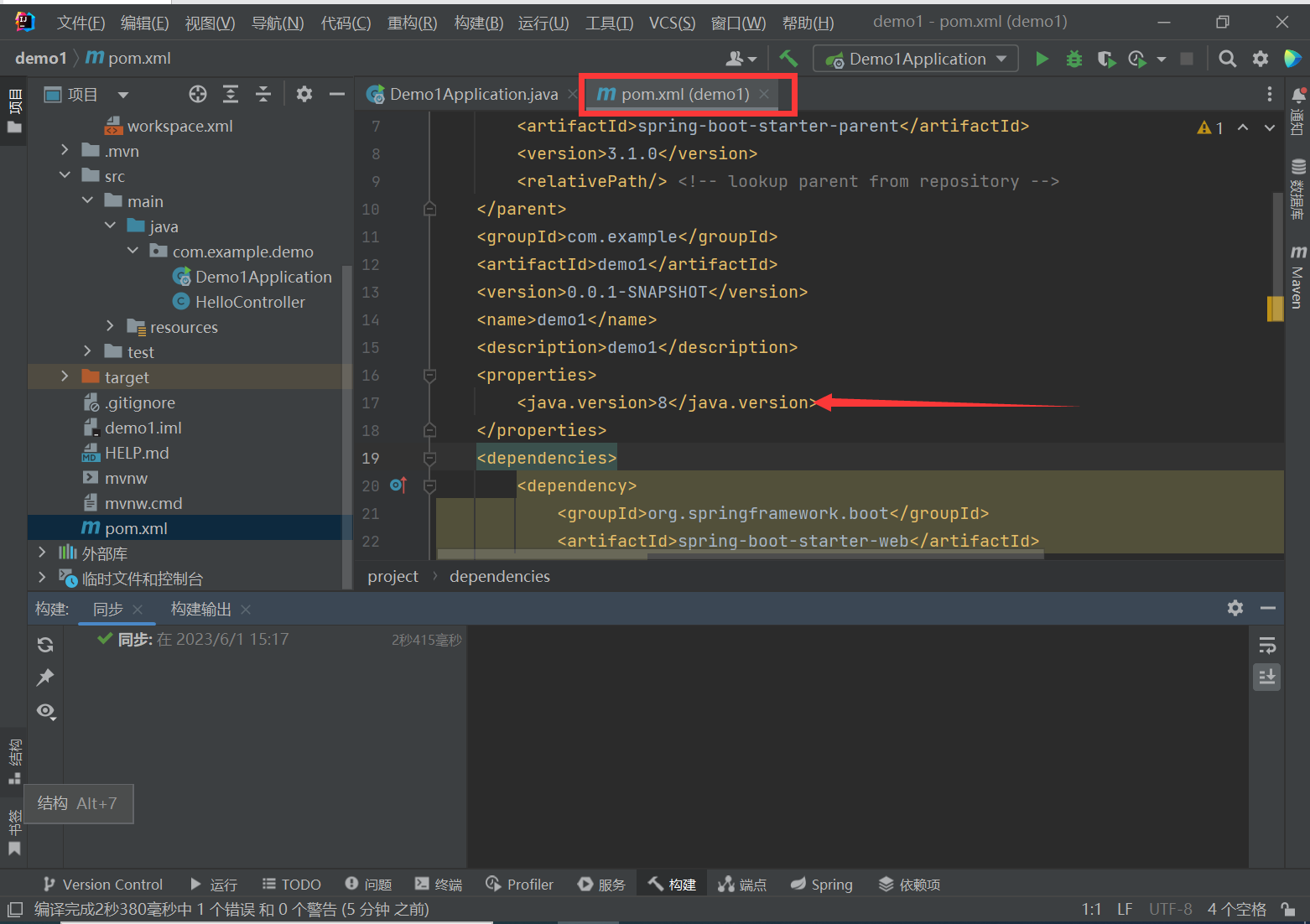Collapse the src folder
The height and width of the screenshot is (924, 1310).
click(65, 176)
